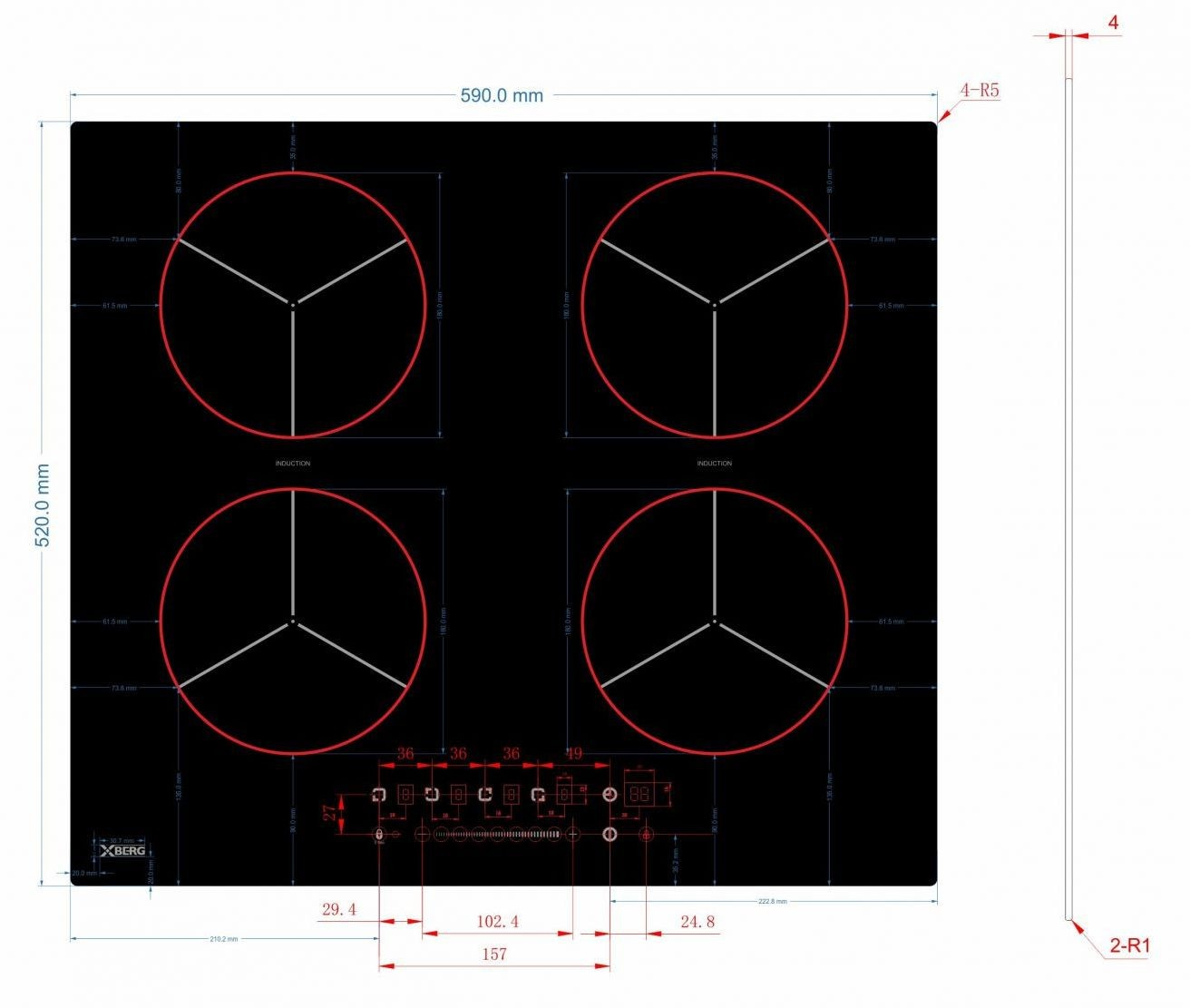Click the 590.0 mm width dimension label
Image resolution: width=1190 pixels, height=1008 pixels.
pos(502,95)
